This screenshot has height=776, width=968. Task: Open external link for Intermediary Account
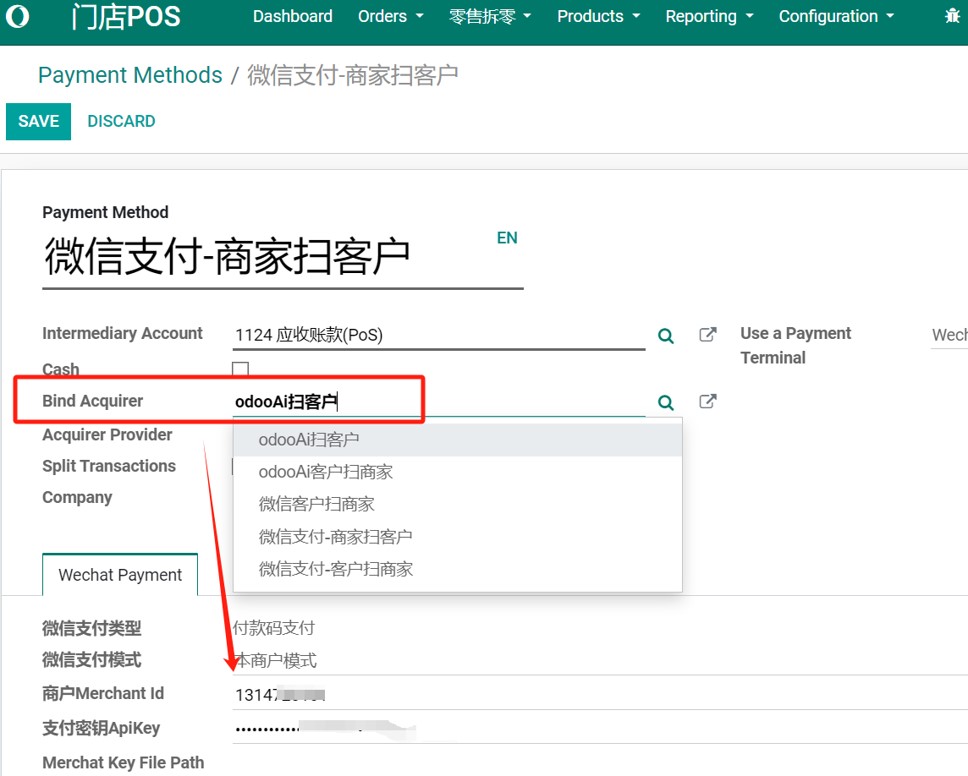coord(707,335)
